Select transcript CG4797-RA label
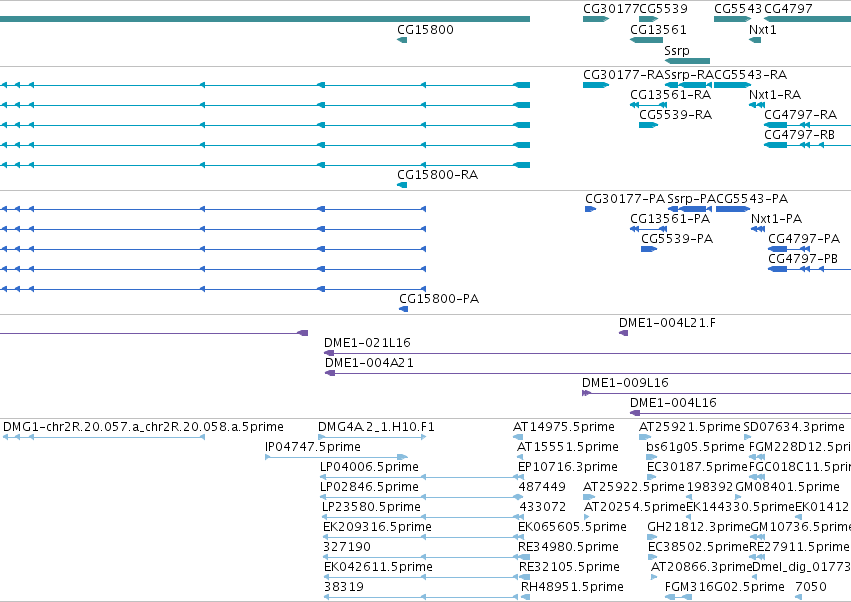The image size is (851, 602). [800, 115]
